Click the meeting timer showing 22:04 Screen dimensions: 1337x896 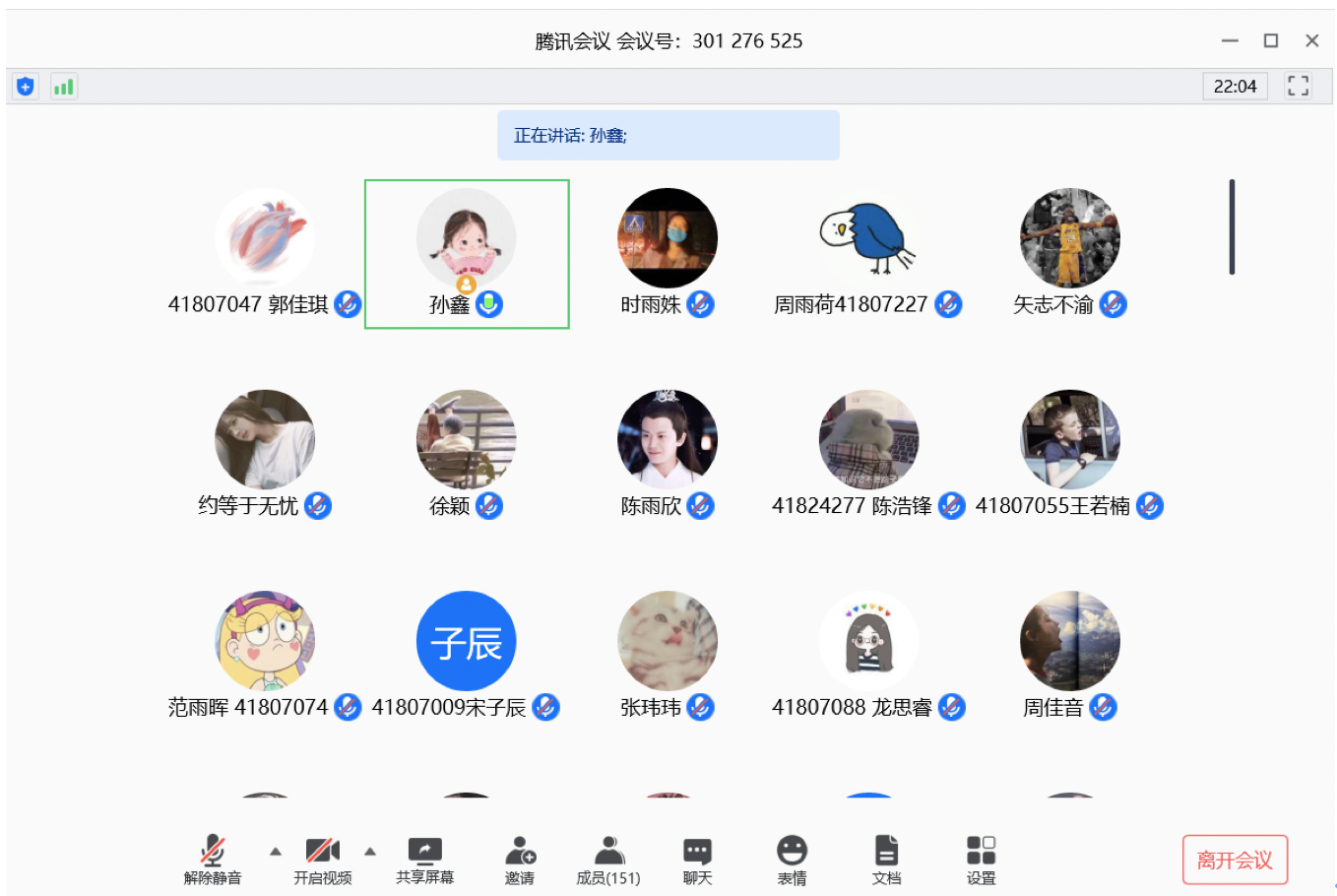[1235, 87]
